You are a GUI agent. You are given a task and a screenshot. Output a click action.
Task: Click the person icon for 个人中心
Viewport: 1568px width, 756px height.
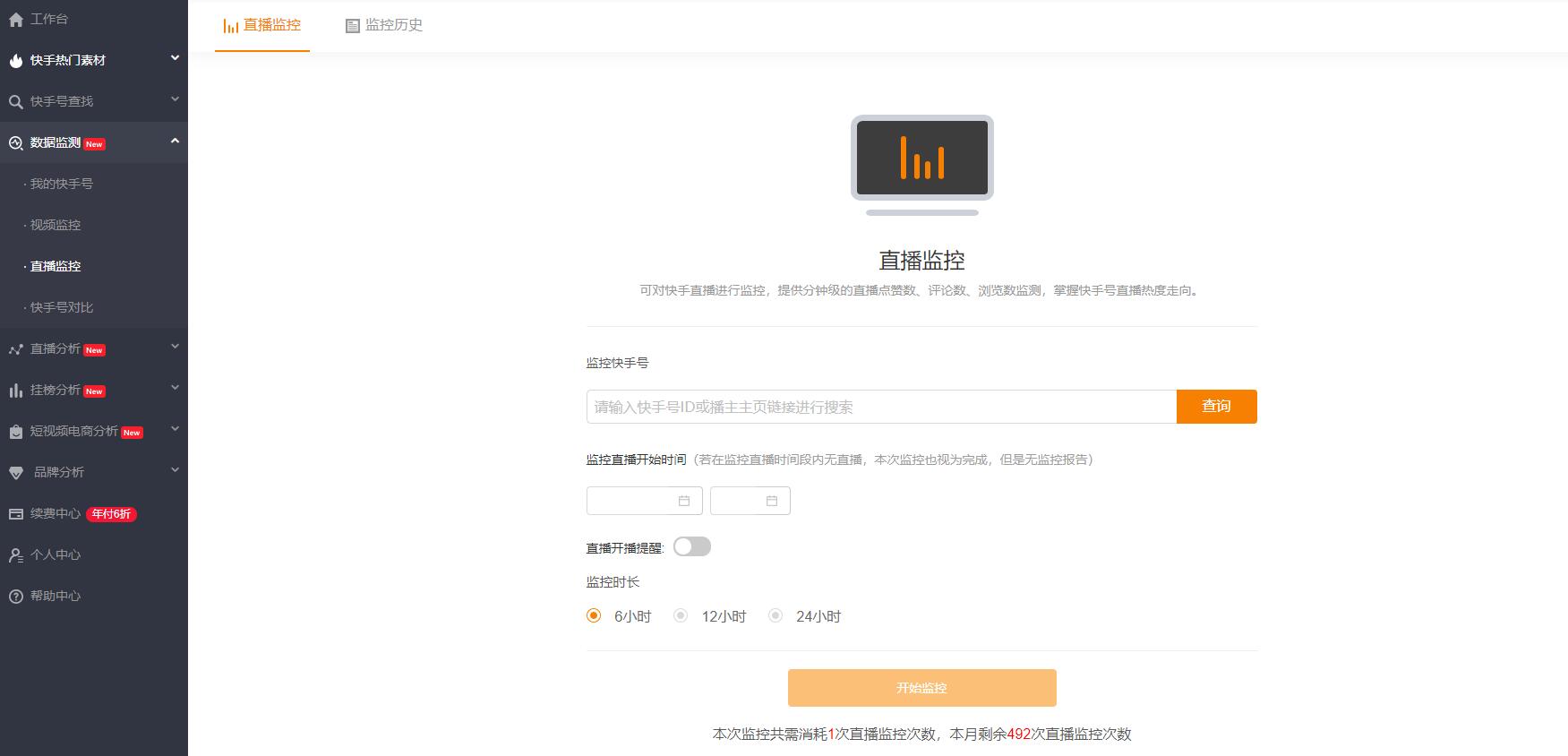click(16, 555)
